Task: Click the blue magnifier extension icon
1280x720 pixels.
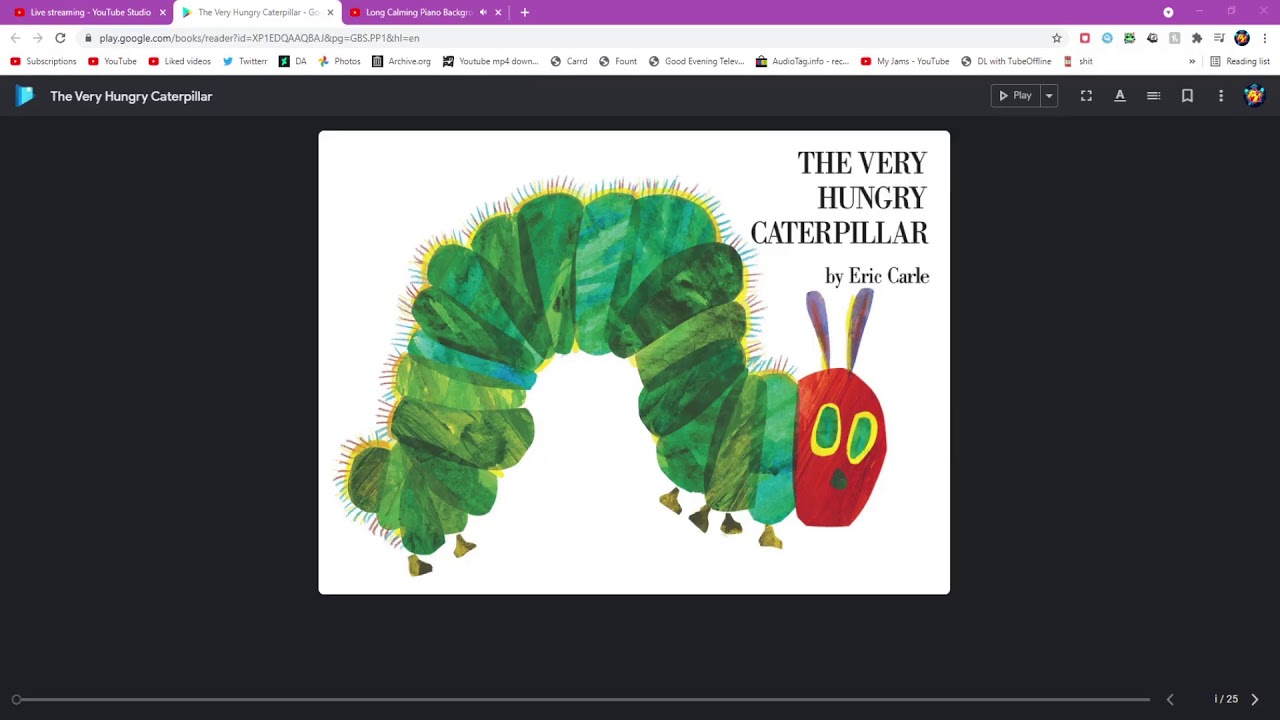Action: tap(1107, 38)
